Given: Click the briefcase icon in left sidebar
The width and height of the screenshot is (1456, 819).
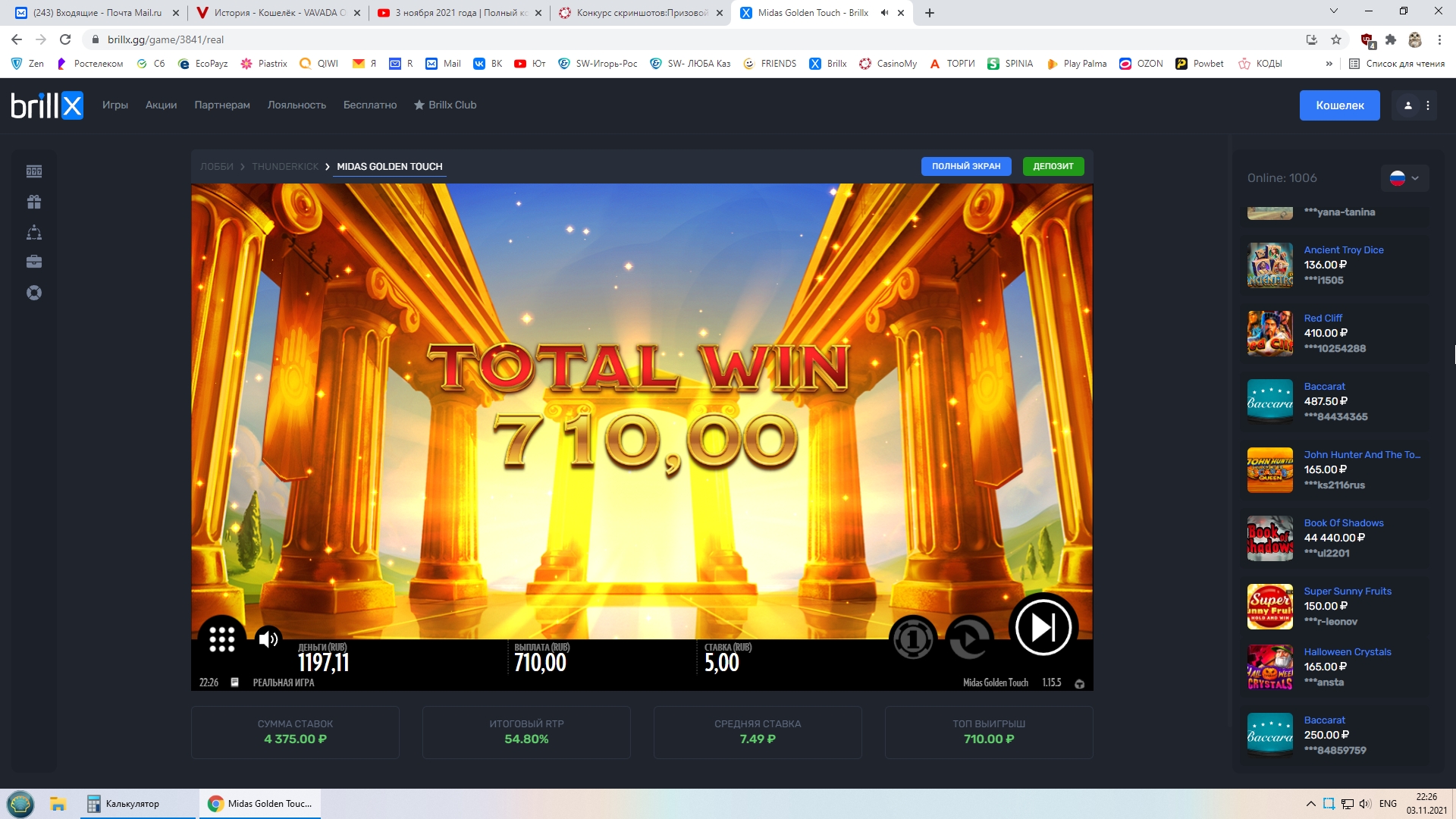Looking at the screenshot, I should (x=34, y=262).
